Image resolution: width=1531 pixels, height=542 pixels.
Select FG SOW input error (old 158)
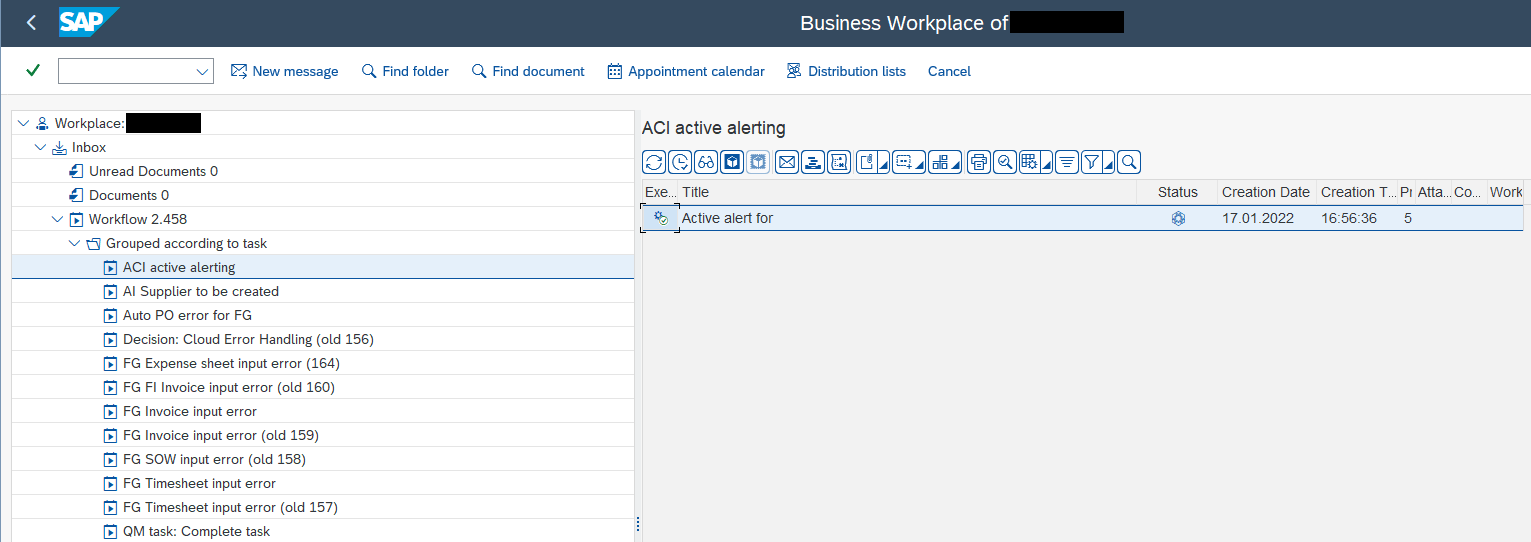(x=214, y=459)
